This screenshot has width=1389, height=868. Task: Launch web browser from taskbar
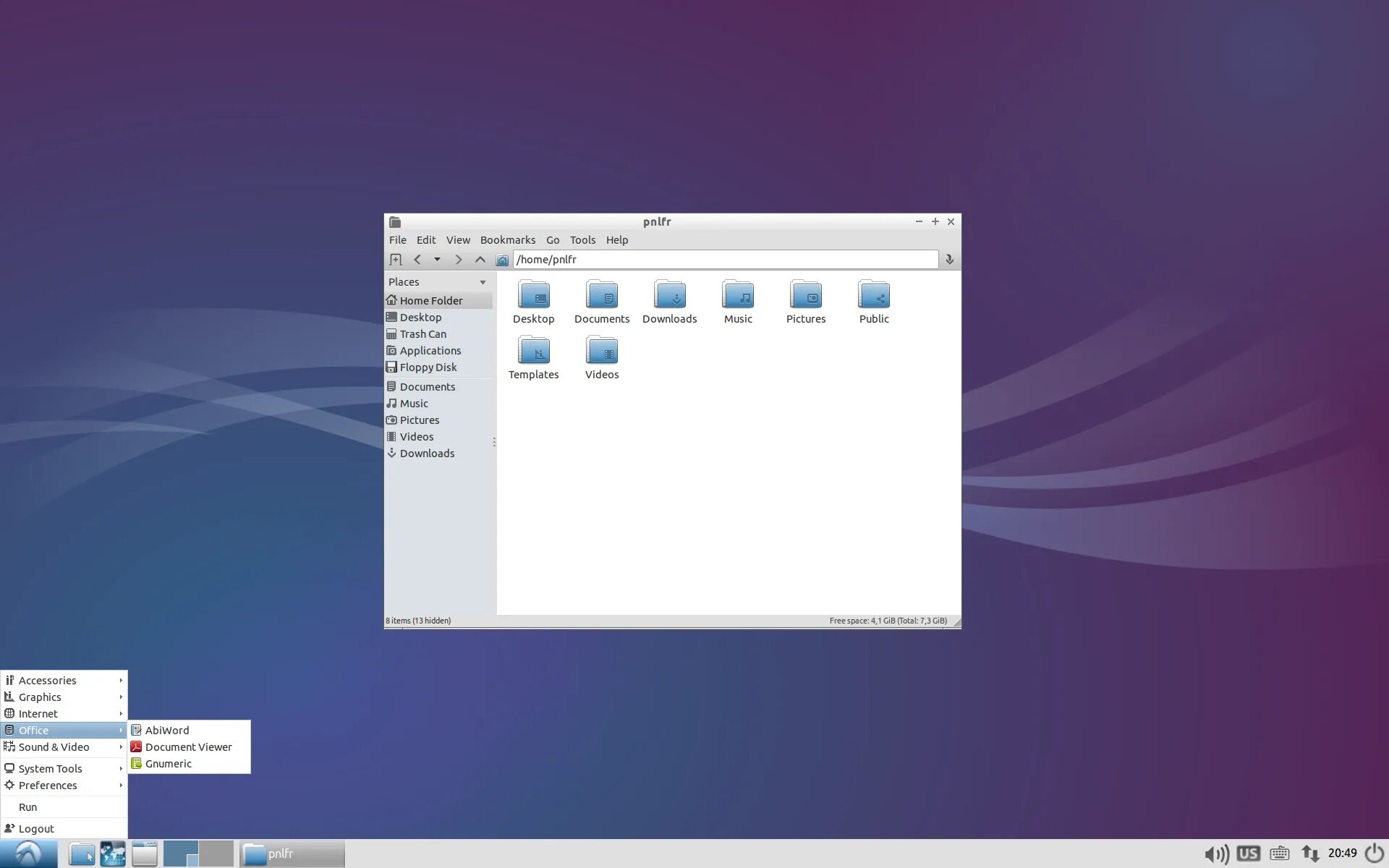tap(113, 854)
